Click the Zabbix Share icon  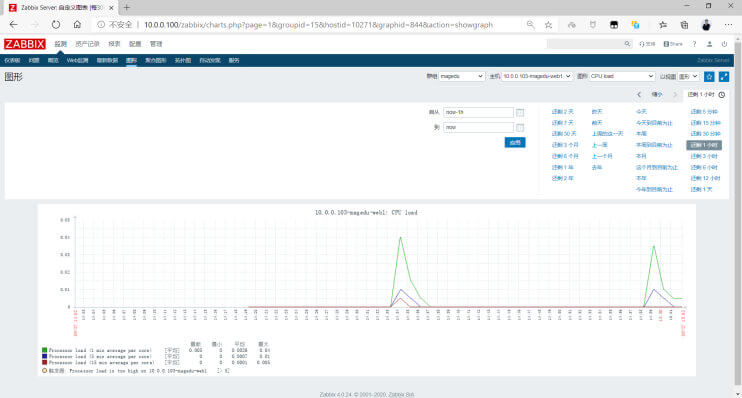(673, 44)
